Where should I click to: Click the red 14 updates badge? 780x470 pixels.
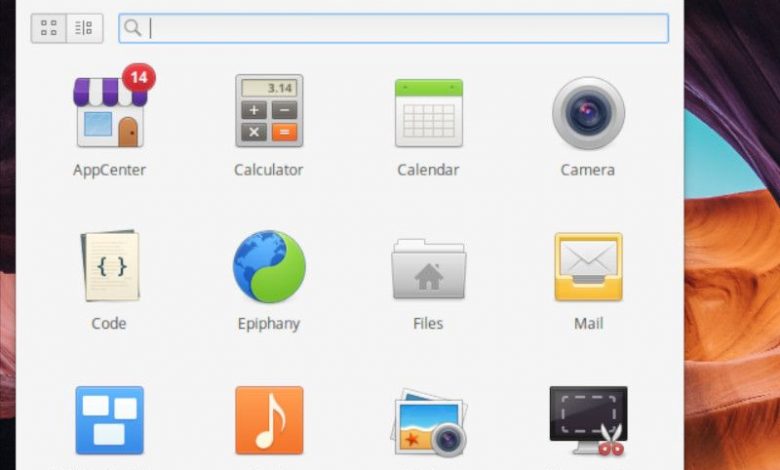139,78
